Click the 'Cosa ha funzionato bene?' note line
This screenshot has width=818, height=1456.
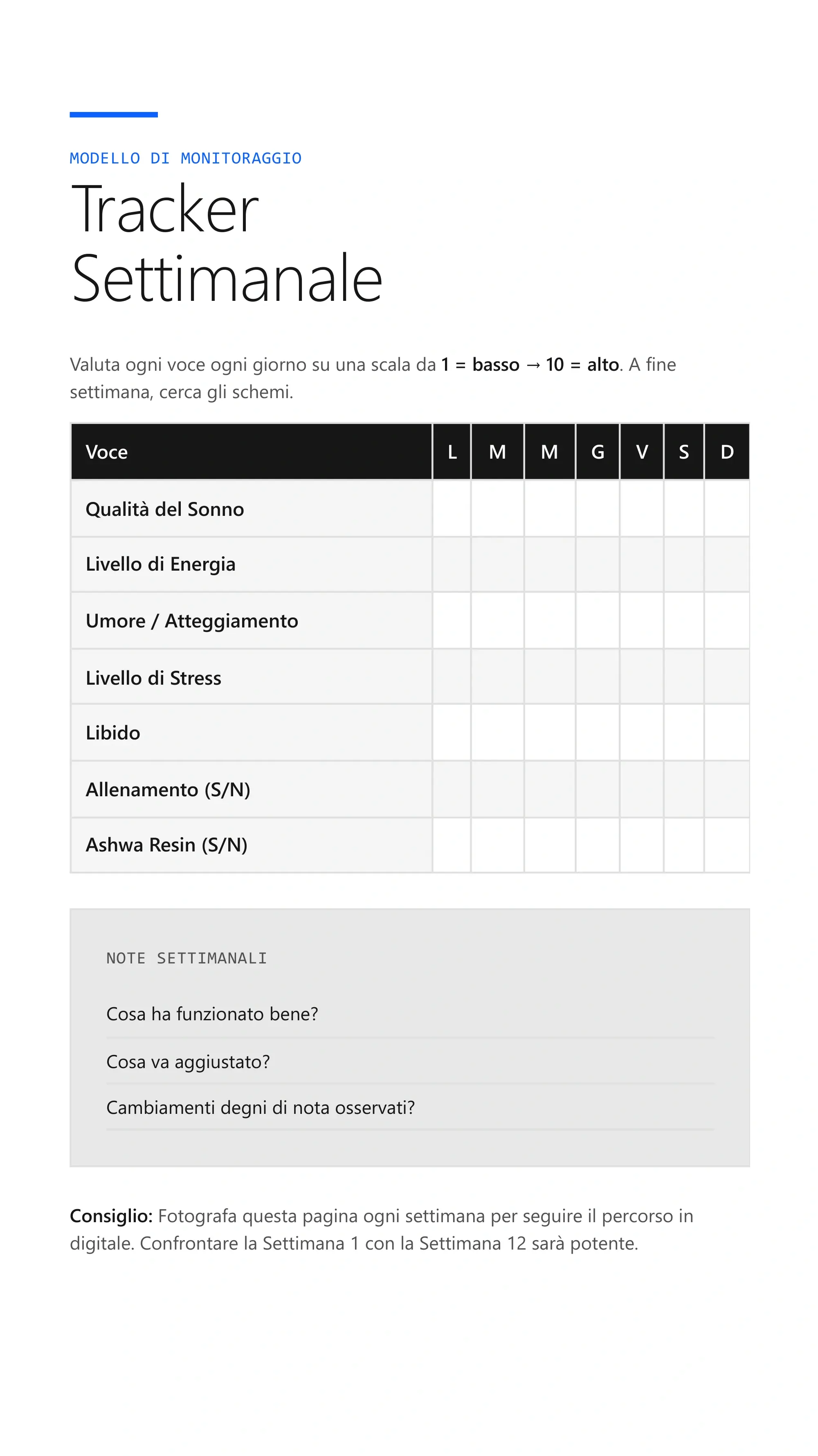[x=410, y=1014]
